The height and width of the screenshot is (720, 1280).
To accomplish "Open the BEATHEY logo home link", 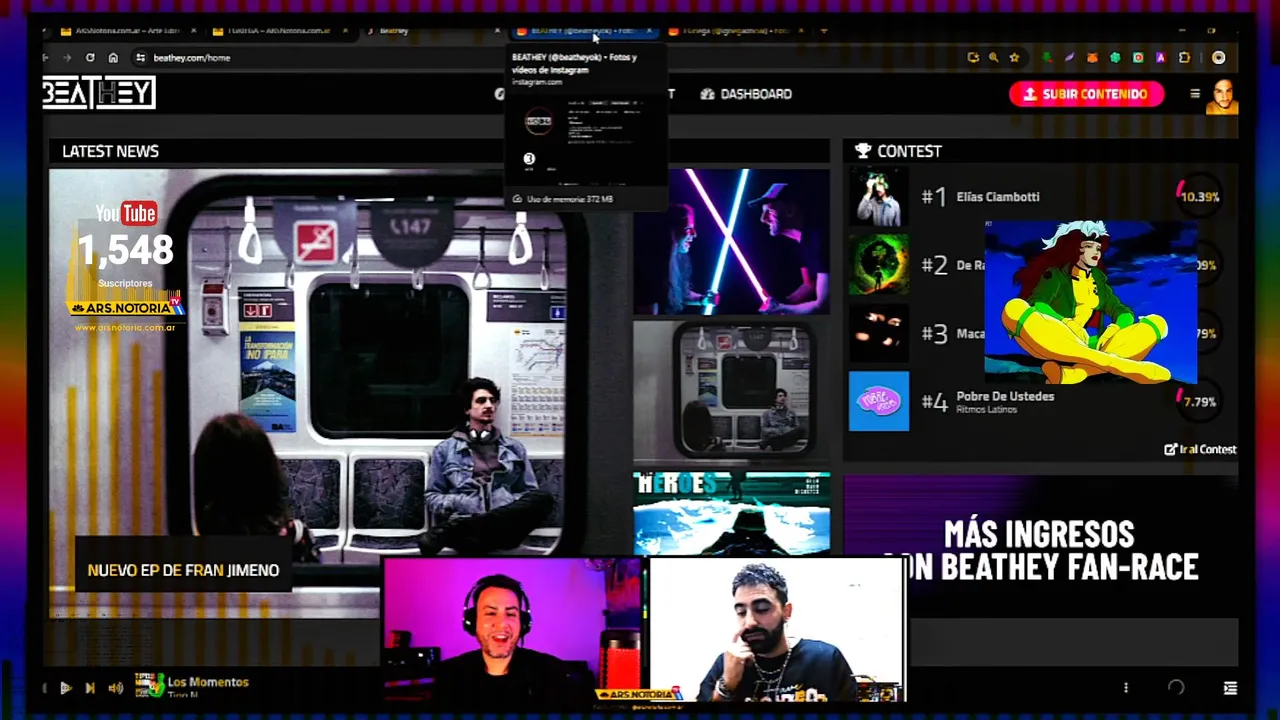I will pyautogui.click(x=99, y=93).
